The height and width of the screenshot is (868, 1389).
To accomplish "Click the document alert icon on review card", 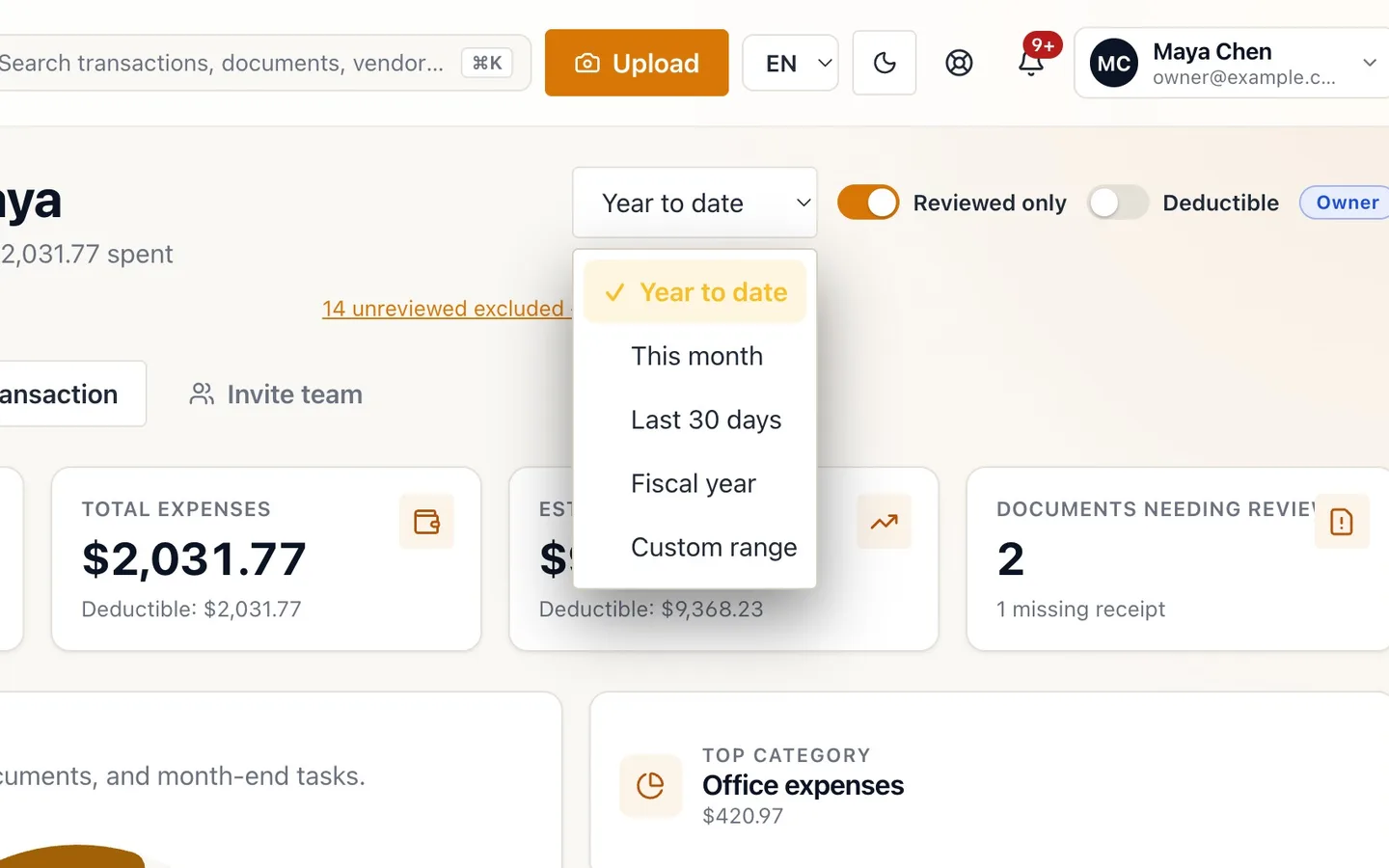I will 1342,522.
